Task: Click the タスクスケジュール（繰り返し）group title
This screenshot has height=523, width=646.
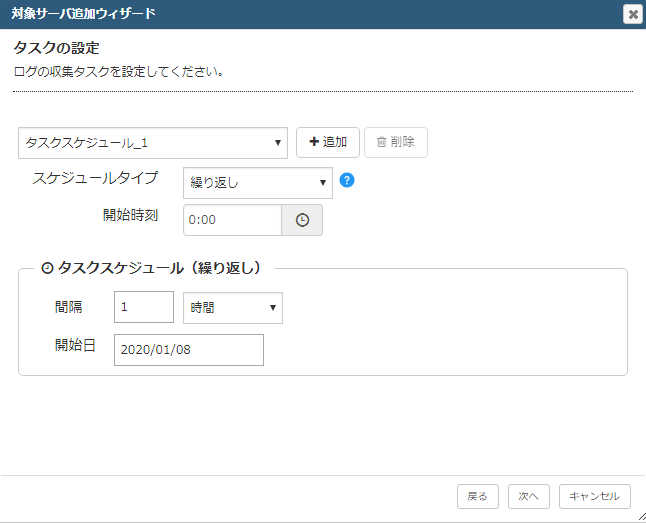Action: coord(151,268)
